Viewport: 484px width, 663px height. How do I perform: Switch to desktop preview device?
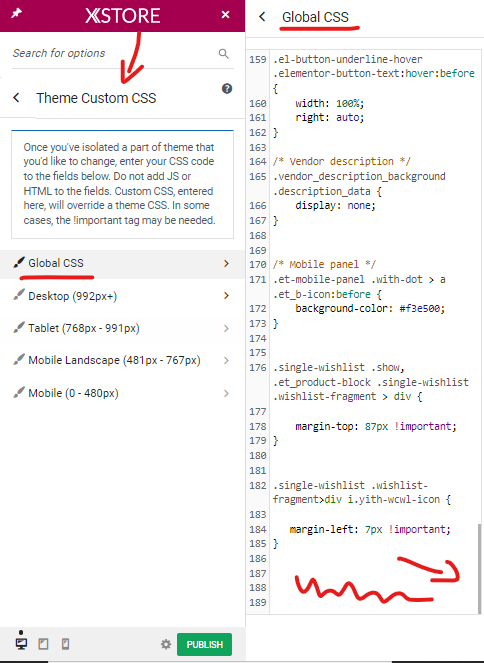tap(21, 644)
